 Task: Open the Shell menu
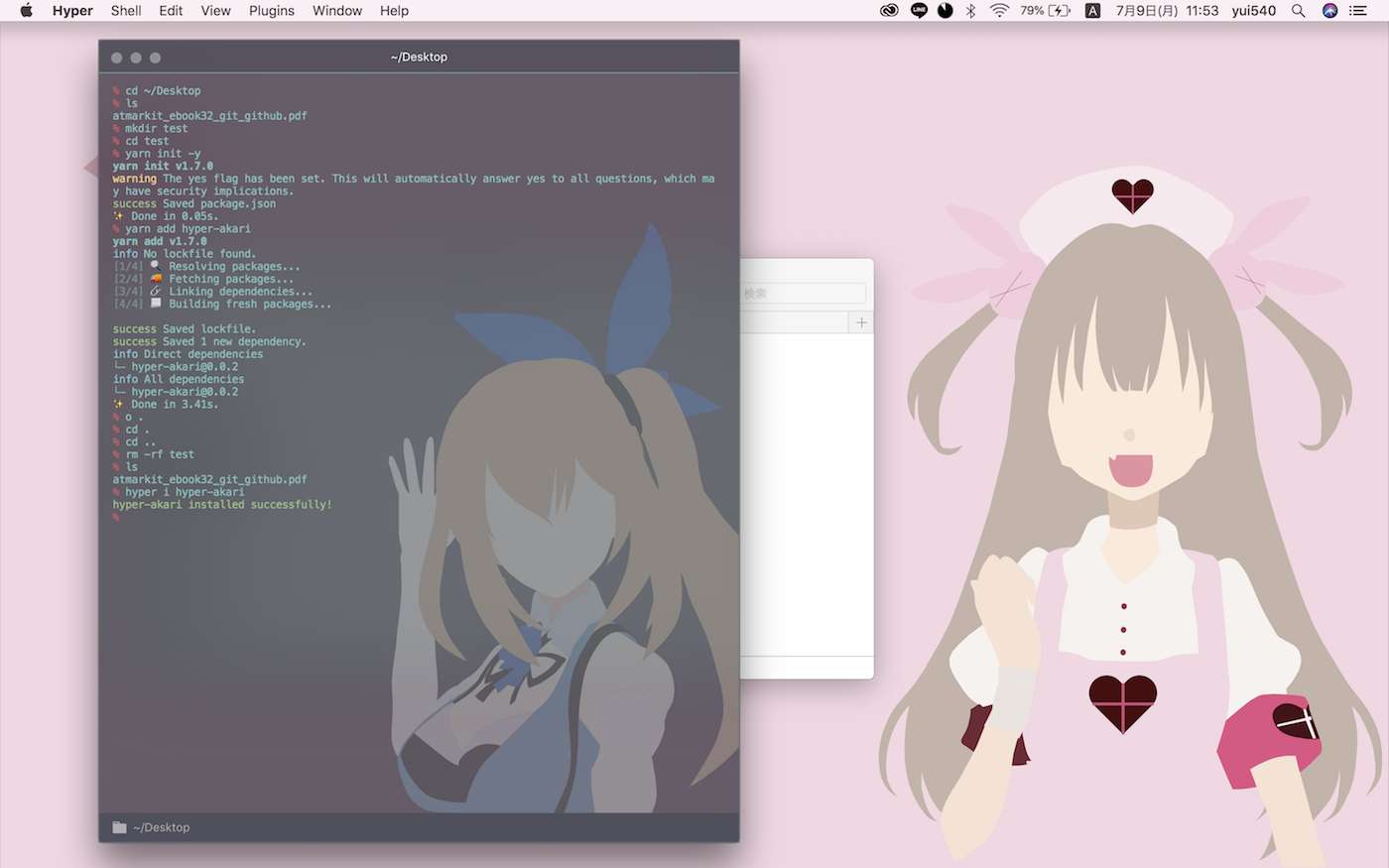(126, 11)
